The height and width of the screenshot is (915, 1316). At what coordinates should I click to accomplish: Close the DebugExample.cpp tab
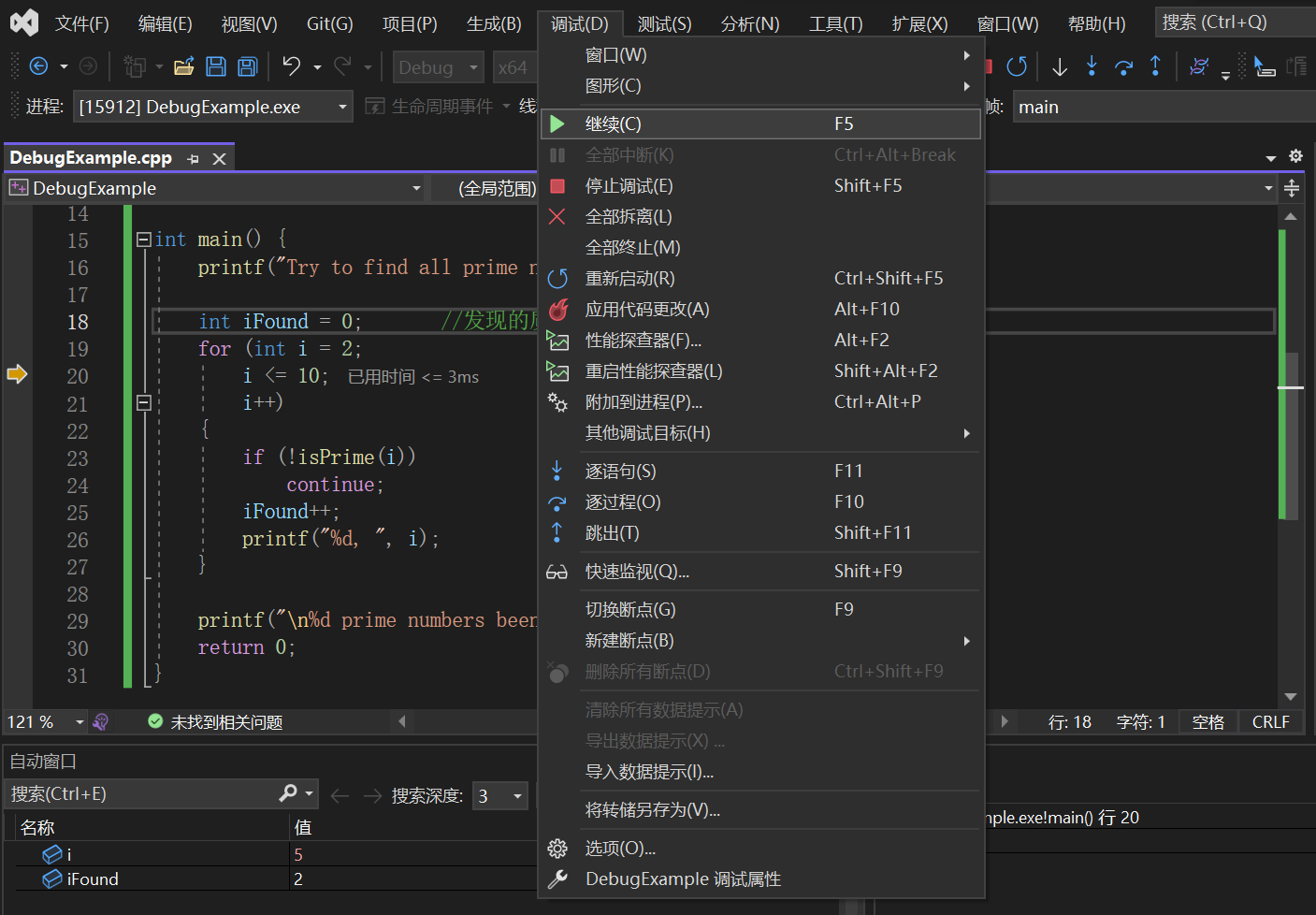click(220, 159)
